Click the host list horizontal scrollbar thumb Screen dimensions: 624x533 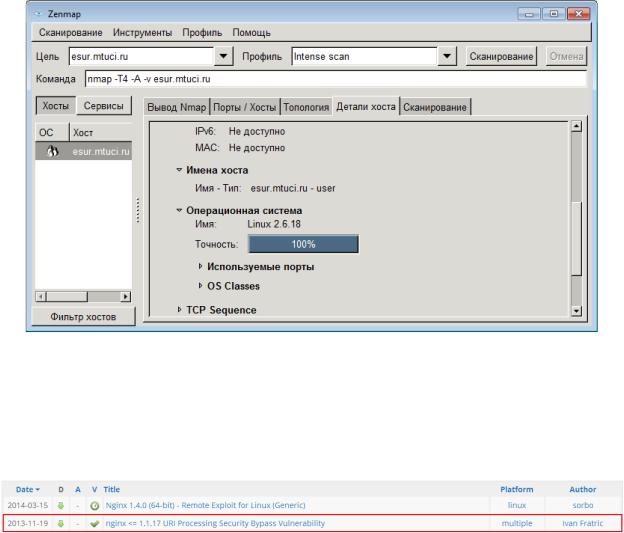coord(67,297)
